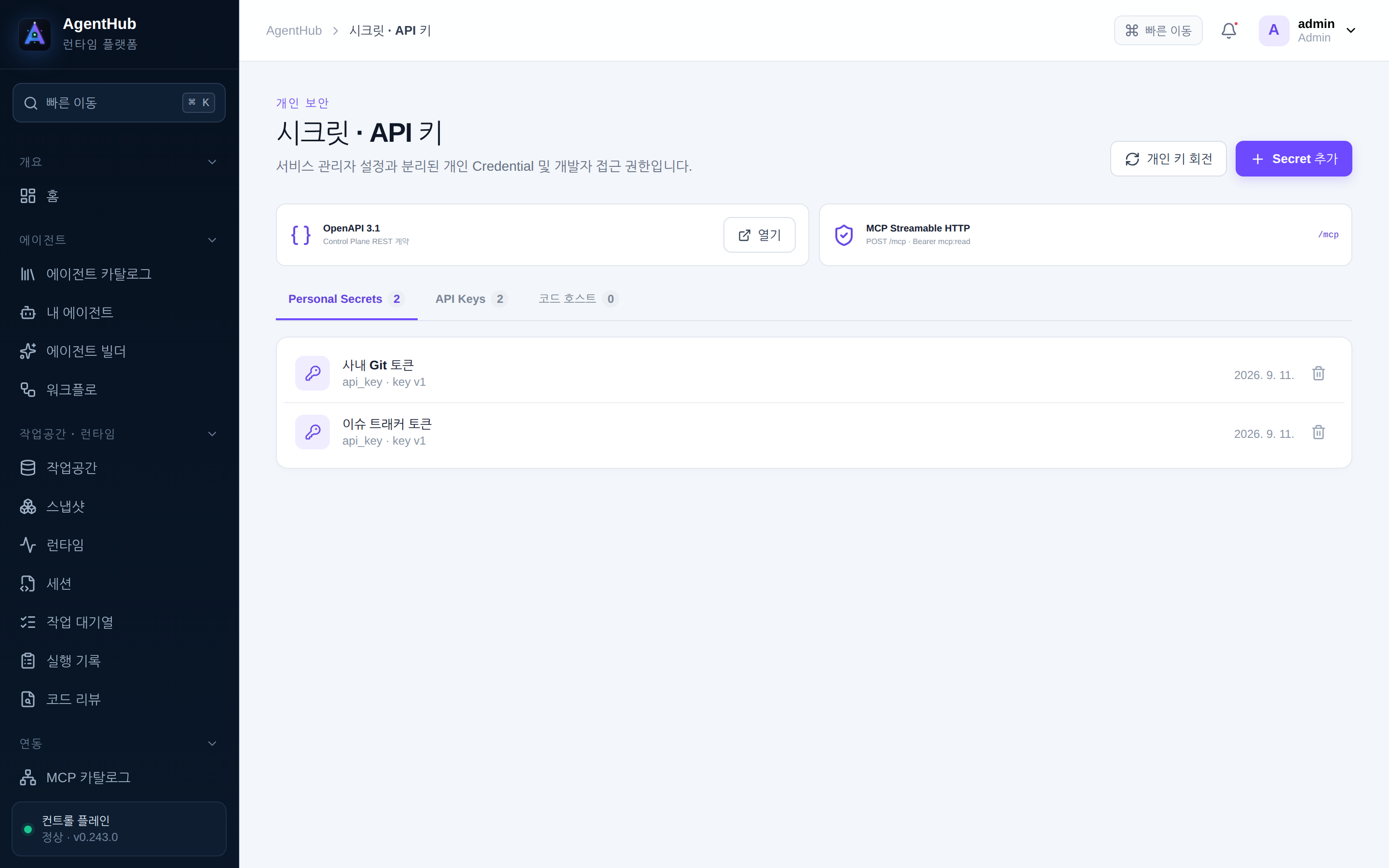1389x868 pixels.
Task: Collapse the 작업공간 · 런타임 section
Action: pos(212,434)
